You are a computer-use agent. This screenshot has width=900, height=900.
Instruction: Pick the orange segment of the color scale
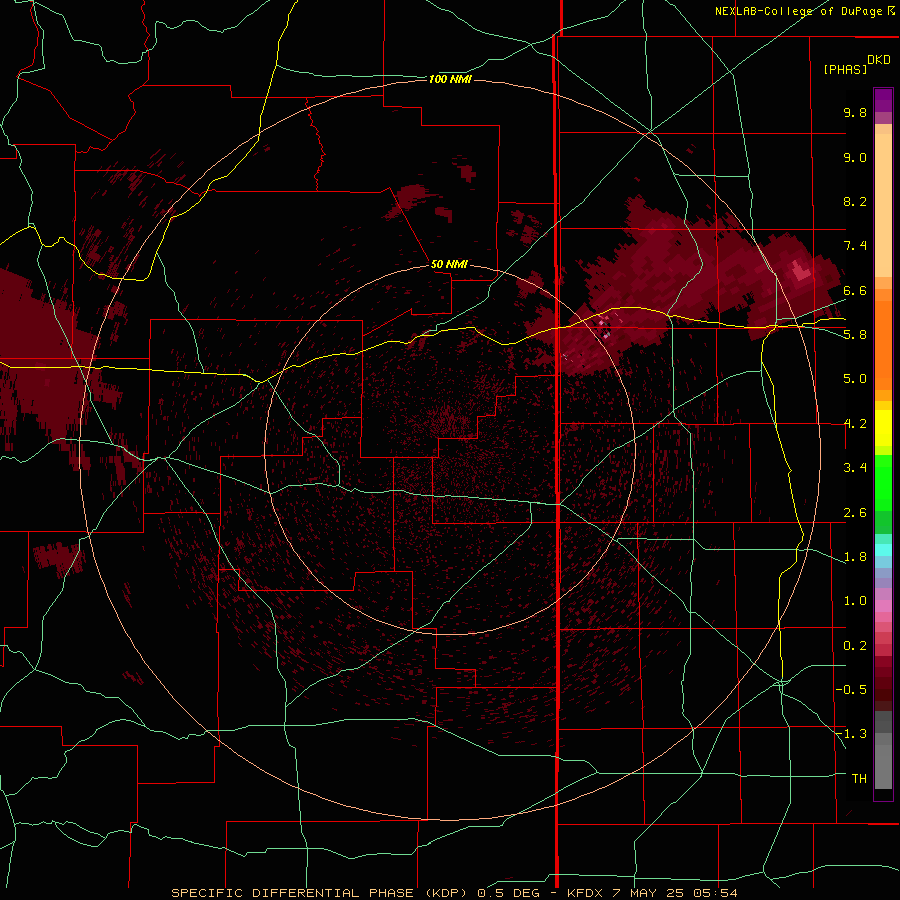point(883,344)
